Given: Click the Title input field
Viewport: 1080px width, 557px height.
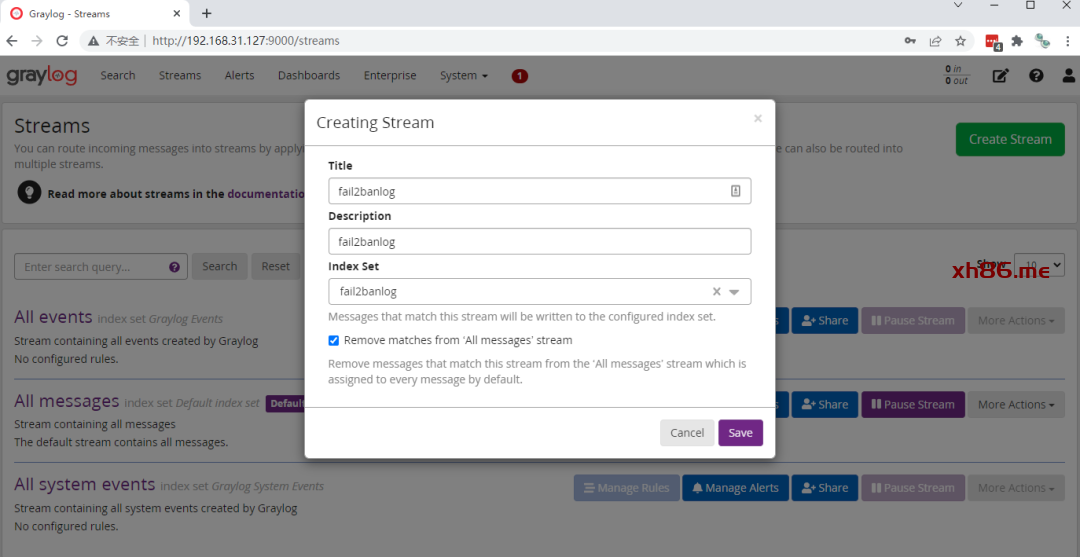Looking at the screenshot, I should [x=530, y=191].
